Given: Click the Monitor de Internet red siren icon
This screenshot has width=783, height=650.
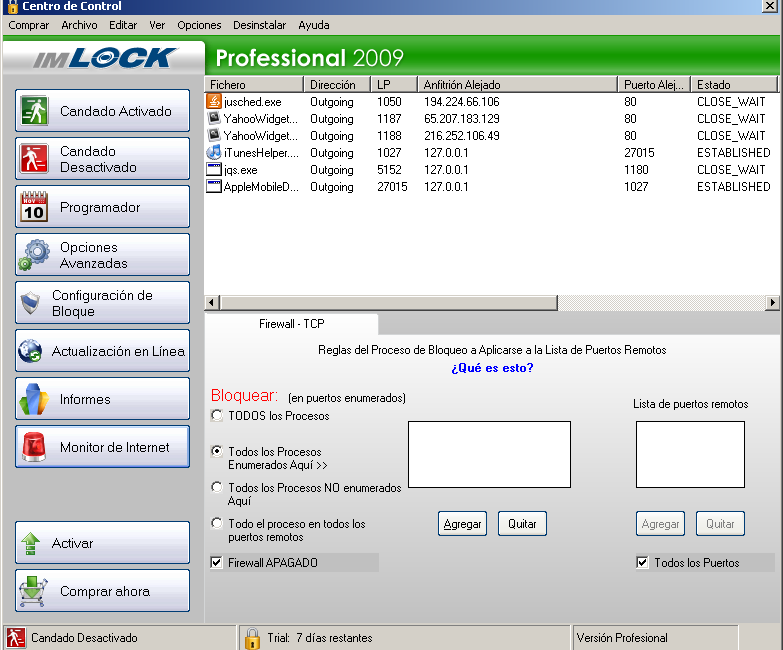Looking at the screenshot, I should click(34, 447).
